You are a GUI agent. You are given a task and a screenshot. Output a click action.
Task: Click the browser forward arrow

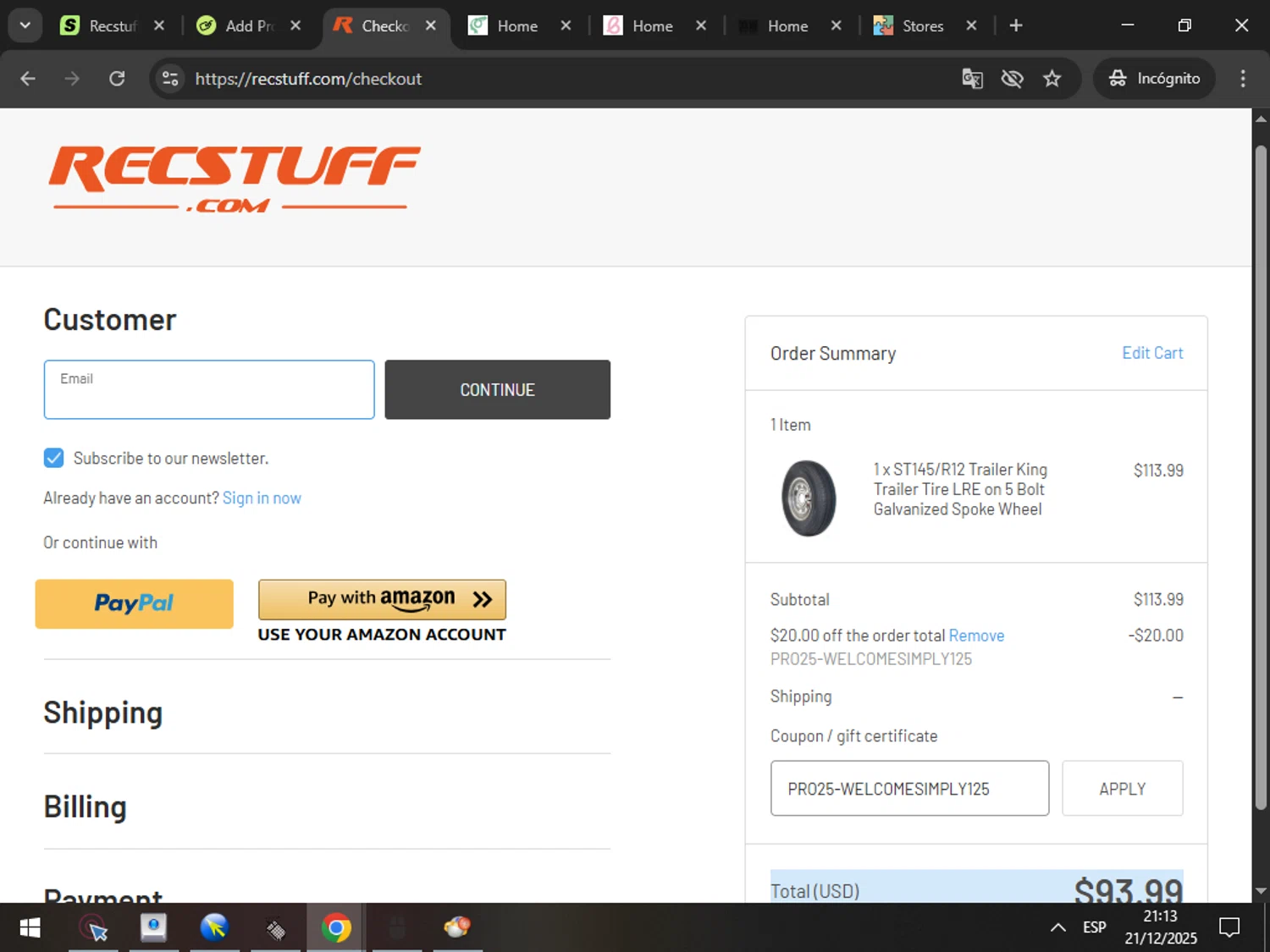coord(72,79)
